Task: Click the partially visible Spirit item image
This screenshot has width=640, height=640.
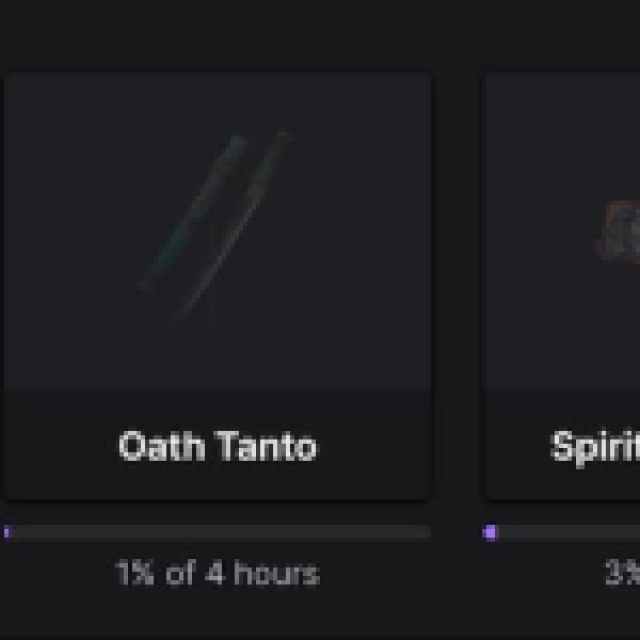Action: point(619,228)
